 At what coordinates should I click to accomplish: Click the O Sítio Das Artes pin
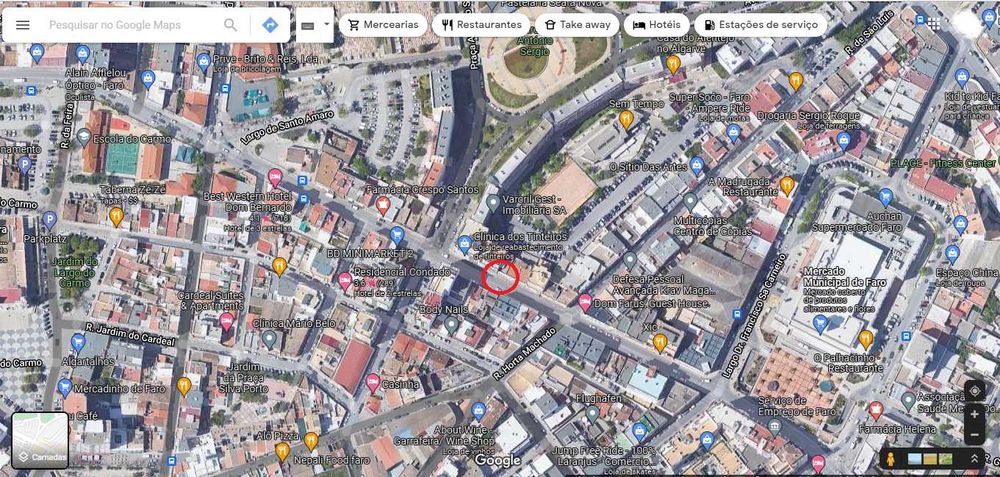click(x=697, y=166)
